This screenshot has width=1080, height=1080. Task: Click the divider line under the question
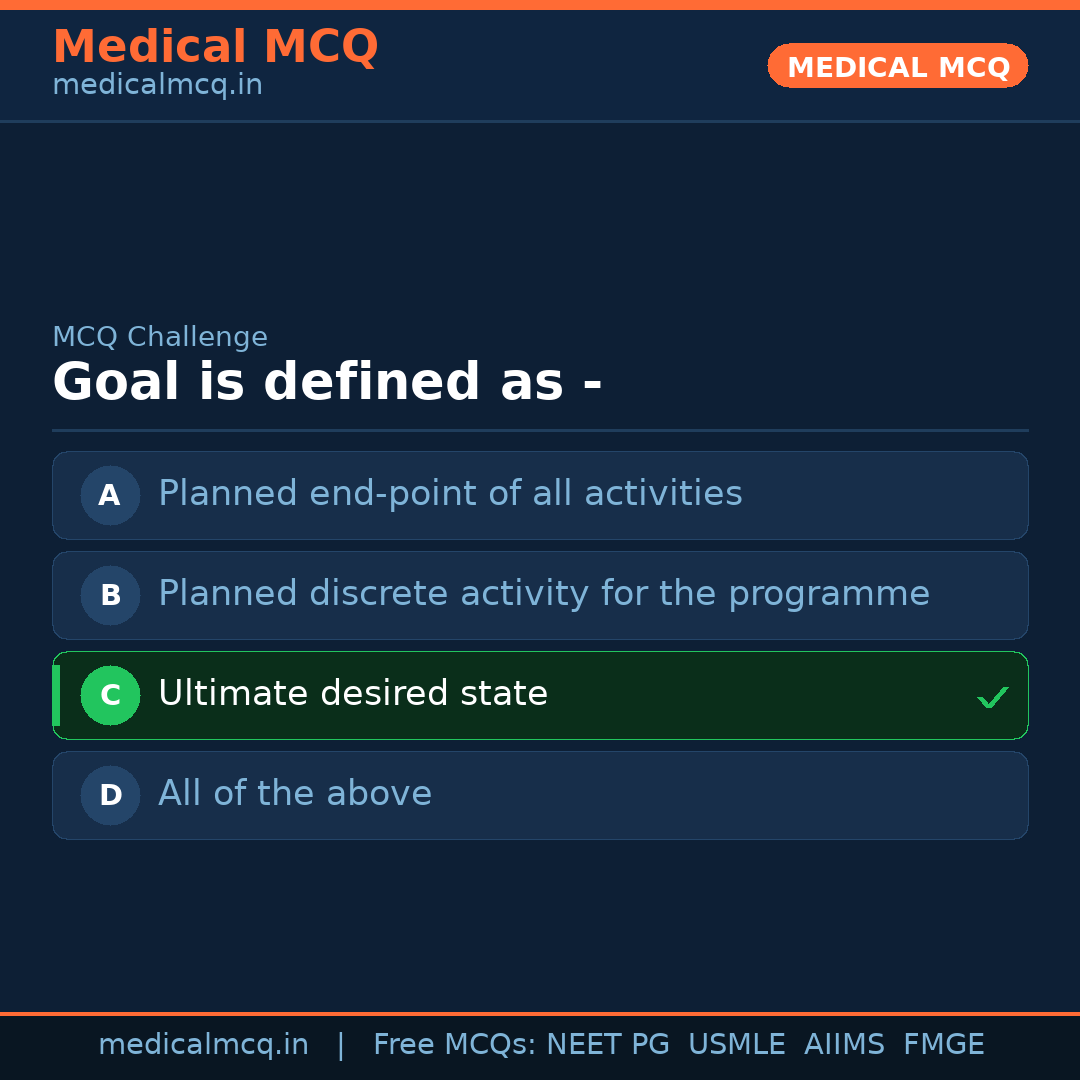pyautogui.click(x=540, y=430)
